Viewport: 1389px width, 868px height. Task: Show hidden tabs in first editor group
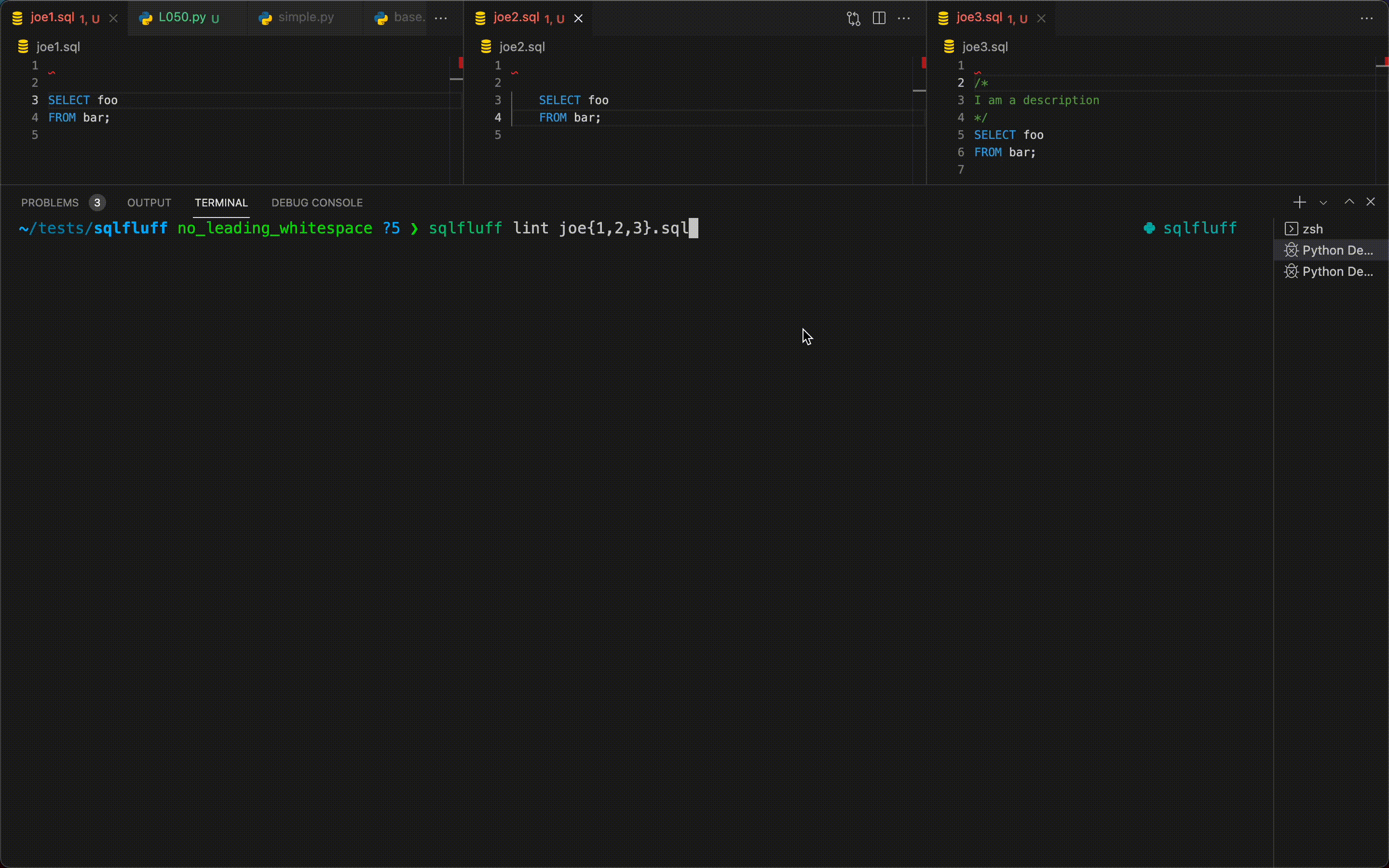(x=441, y=18)
